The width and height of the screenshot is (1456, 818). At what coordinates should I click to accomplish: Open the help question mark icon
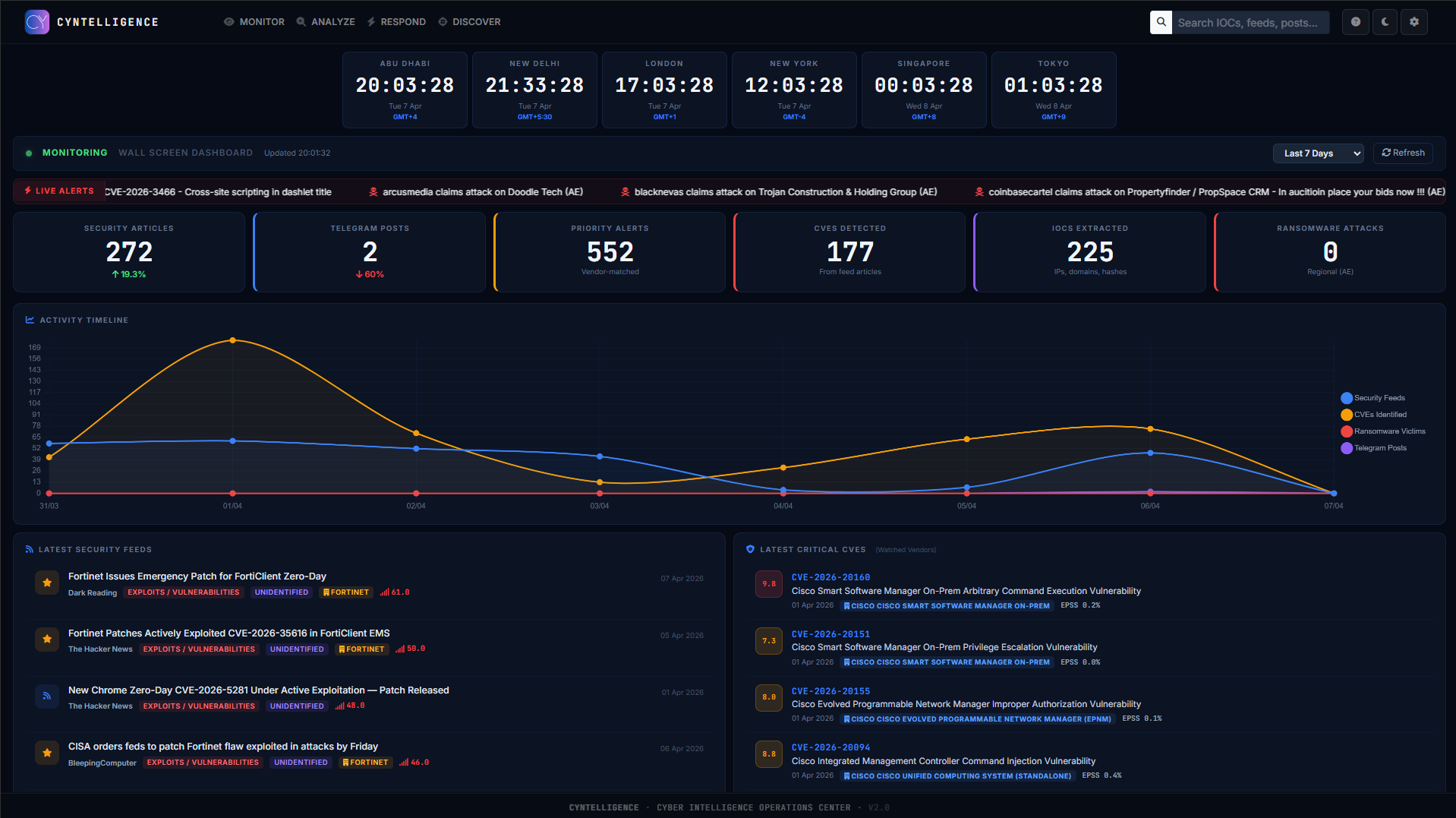[x=1356, y=22]
